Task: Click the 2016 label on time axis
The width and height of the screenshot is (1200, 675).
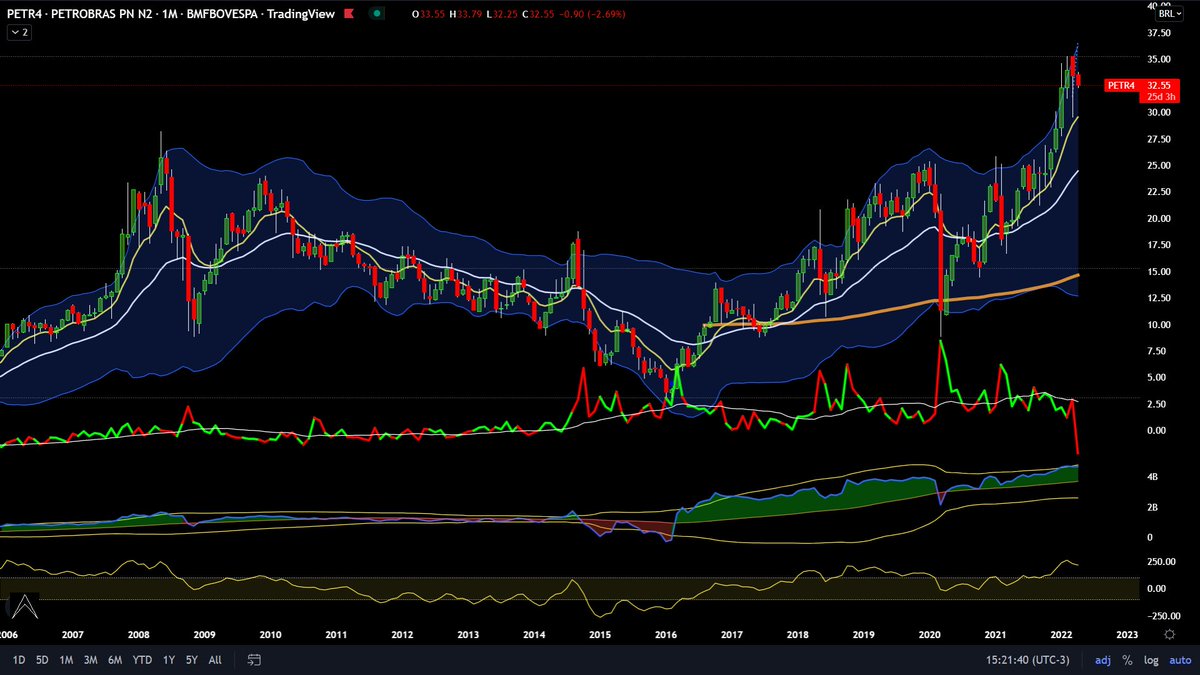Action: (665, 634)
